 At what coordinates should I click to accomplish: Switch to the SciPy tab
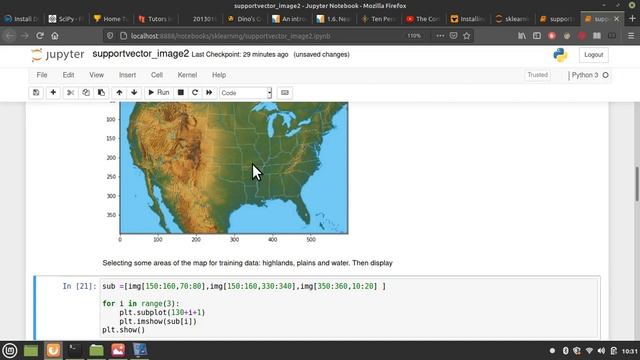[x=65, y=19]
